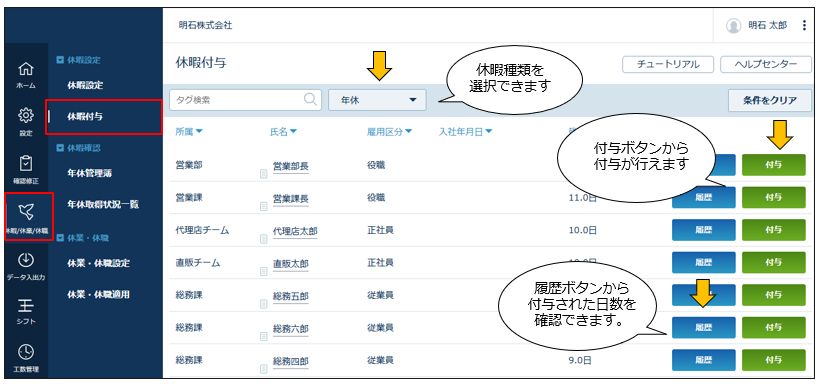Image resolution: width=822 pixels, height=384 pixels.
Task: Sort by the 入社年月日 column header
Action: coord(466,132)
